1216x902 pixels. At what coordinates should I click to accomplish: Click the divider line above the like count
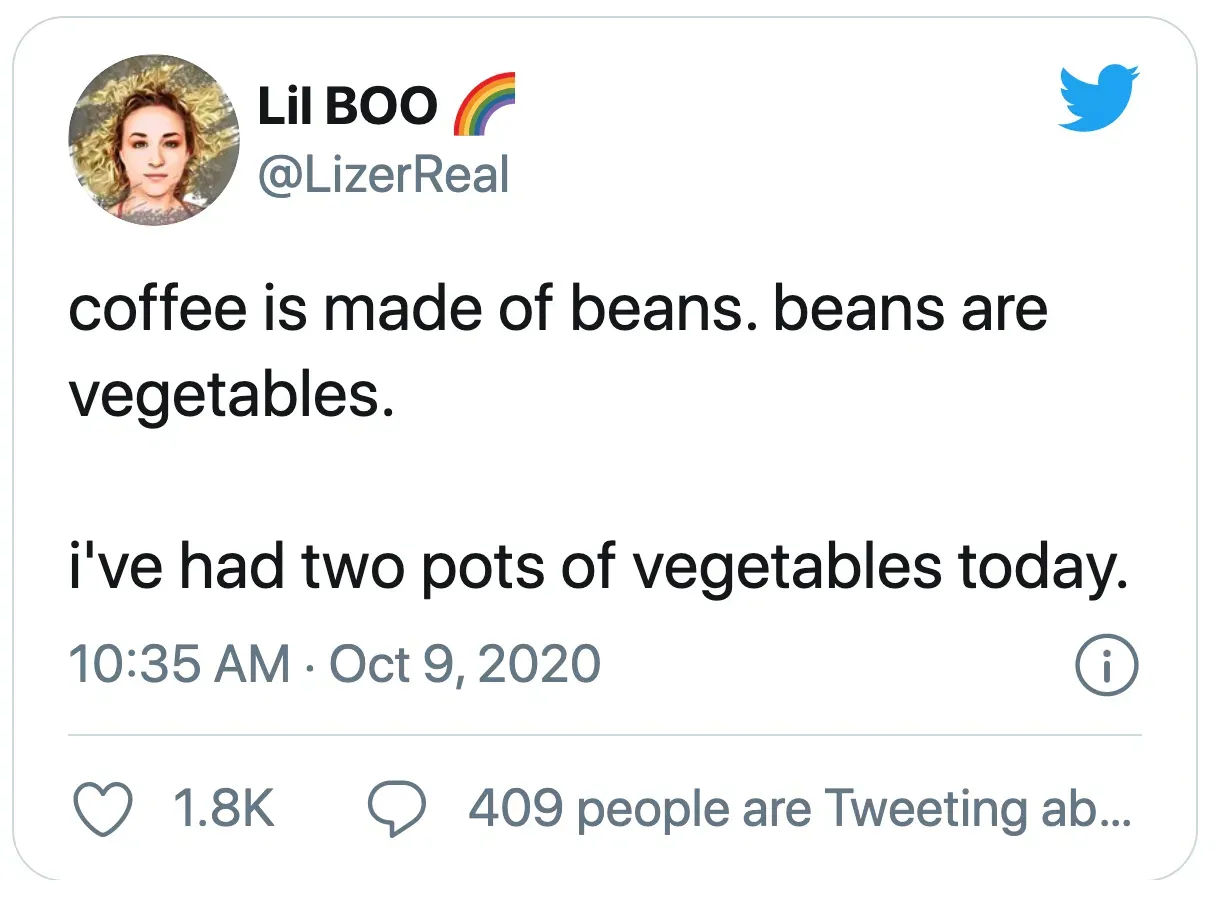pyautogui.click(x=604, y=736)
